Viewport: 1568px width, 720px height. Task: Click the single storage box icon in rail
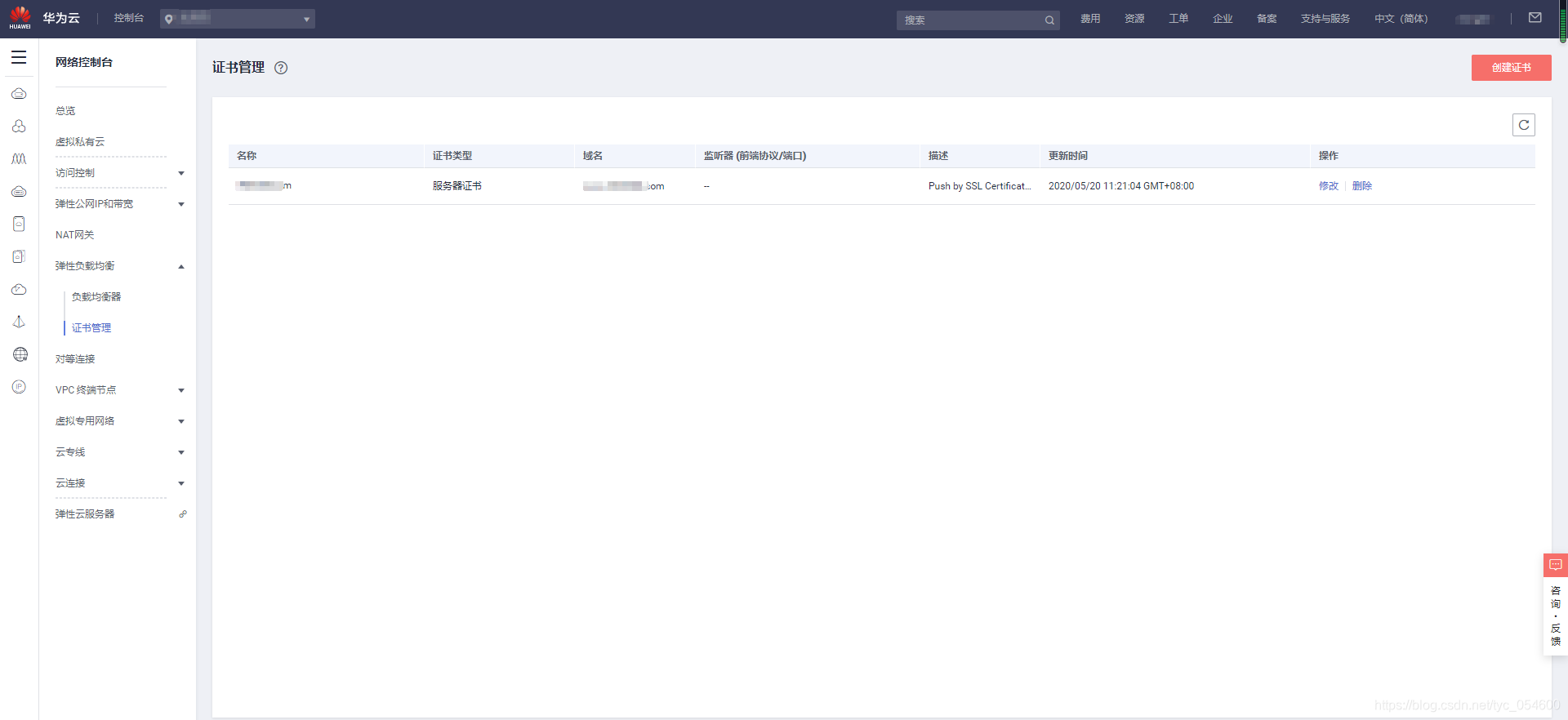(x=19, y=224)
